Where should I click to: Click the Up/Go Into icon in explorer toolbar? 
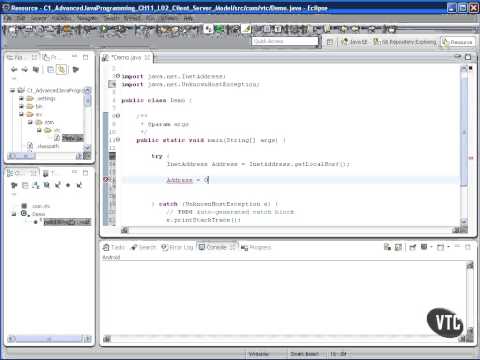click(36, 69)
